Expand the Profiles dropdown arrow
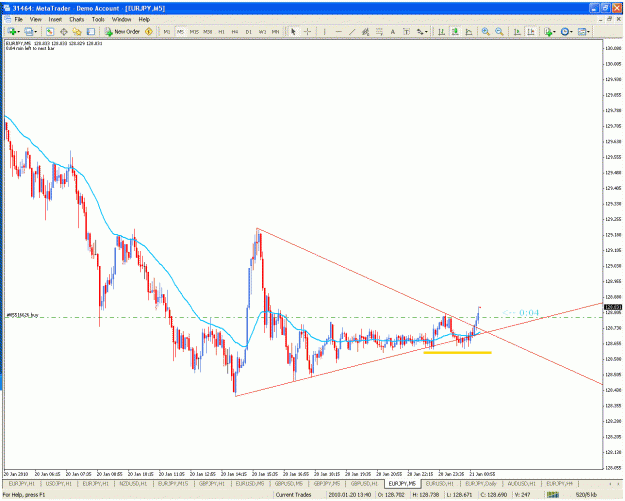 (x=36, y=32)
